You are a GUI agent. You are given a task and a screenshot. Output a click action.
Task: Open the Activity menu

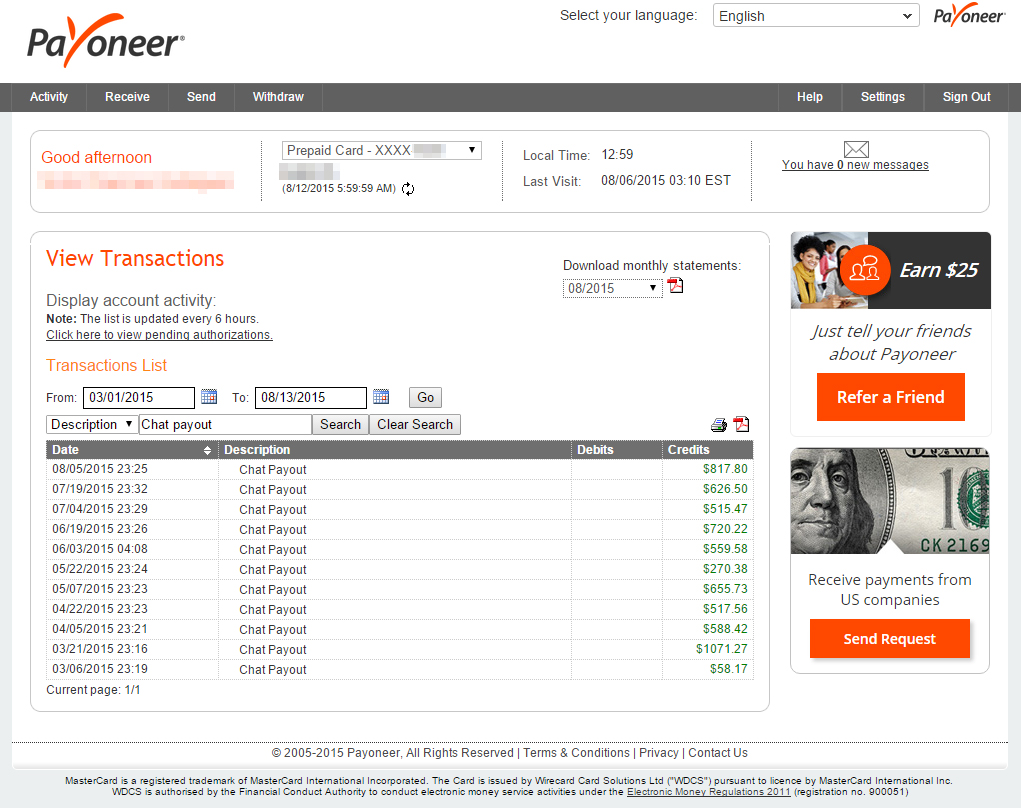click(49, 97)
